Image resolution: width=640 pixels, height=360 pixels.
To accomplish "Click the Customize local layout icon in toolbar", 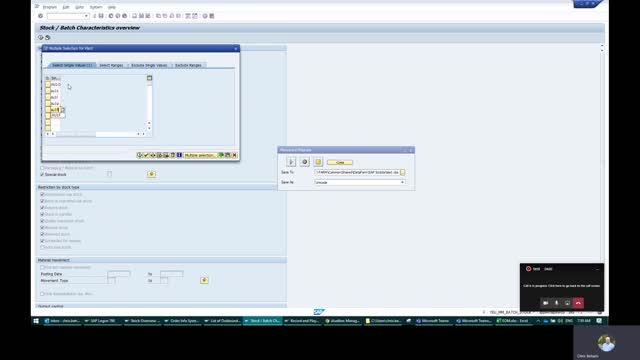I will [x=211, y=16].
